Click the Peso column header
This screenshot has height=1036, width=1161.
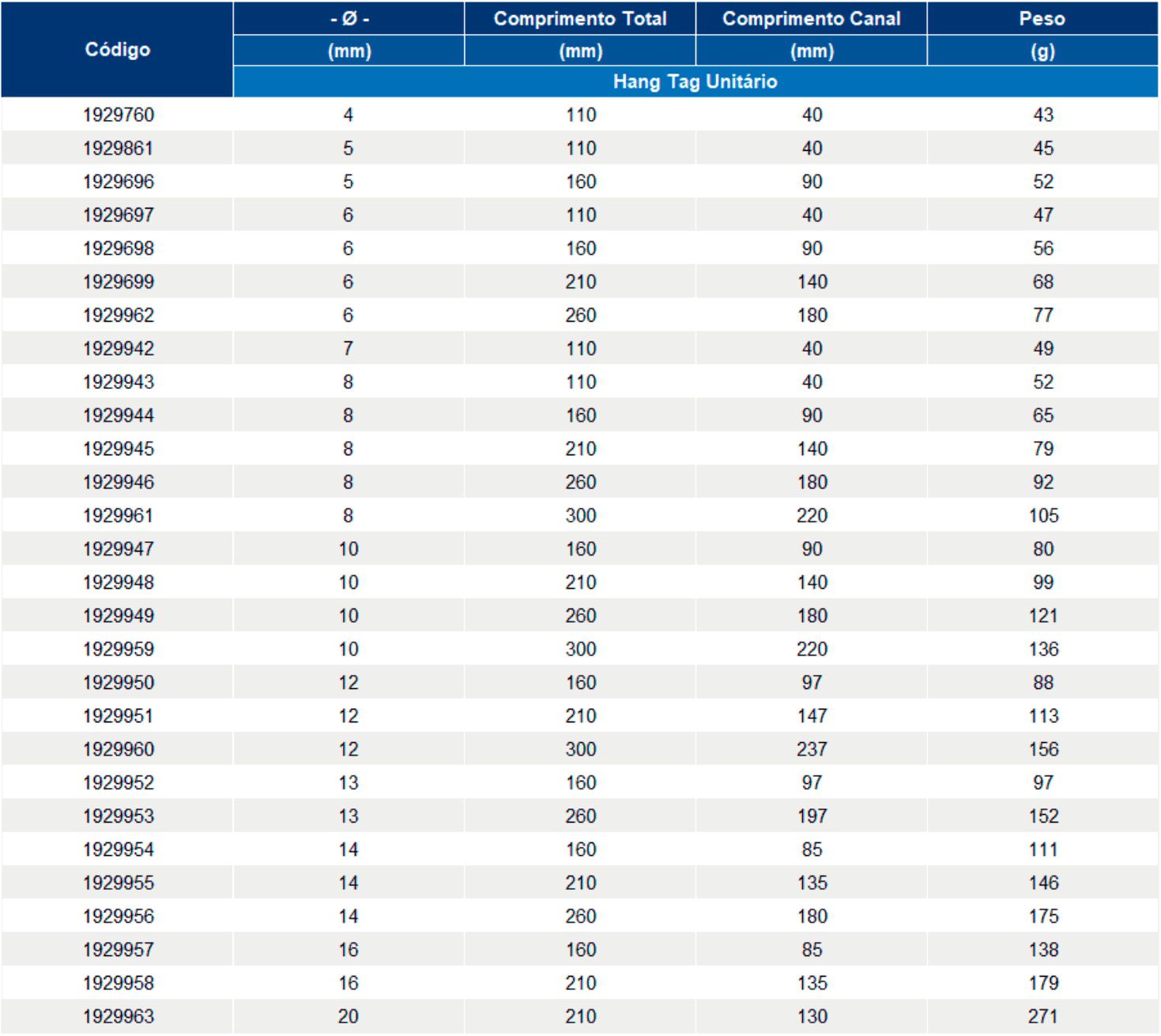pos(1042,19)
